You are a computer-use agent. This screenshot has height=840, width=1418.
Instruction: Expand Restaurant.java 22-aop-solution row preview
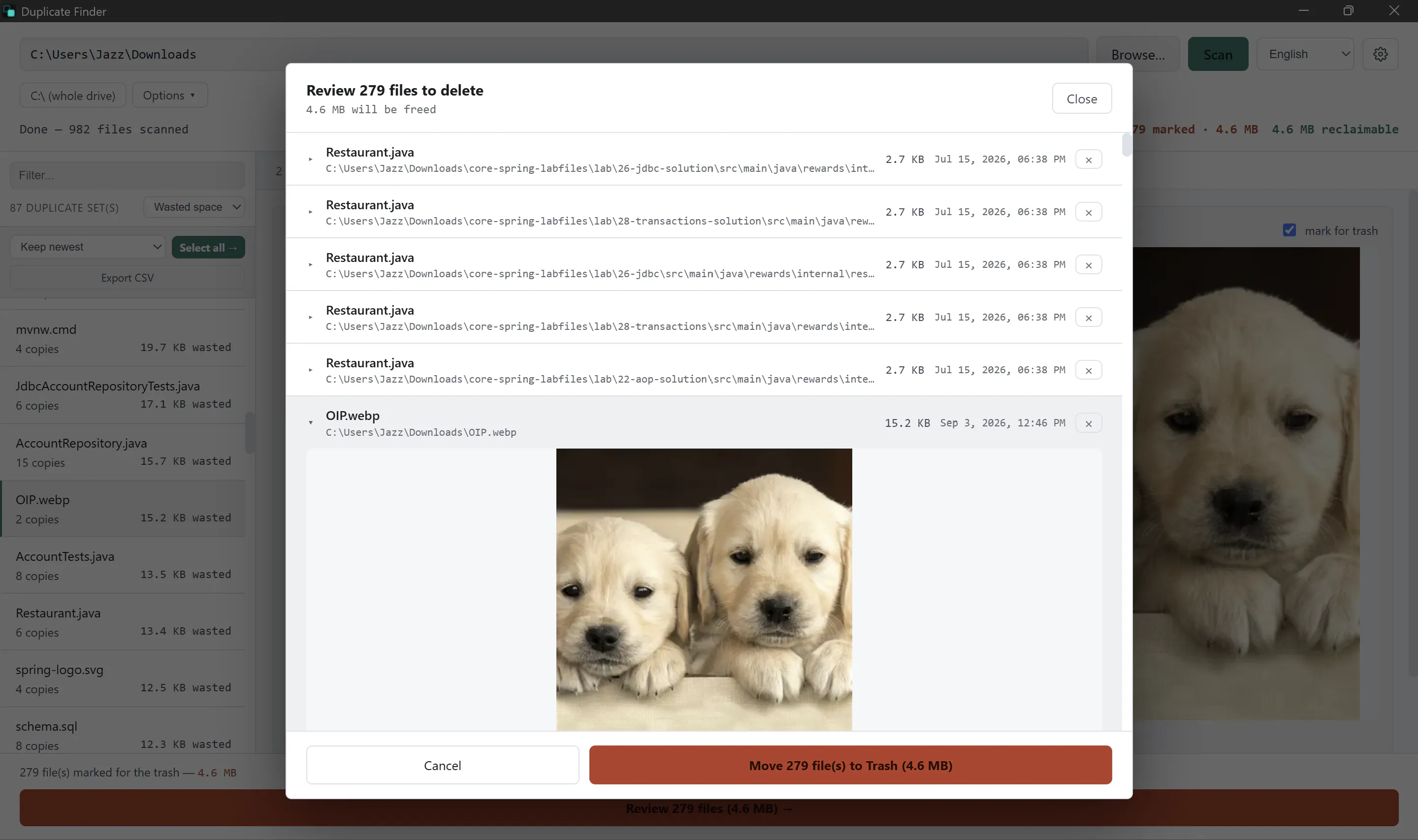tap(310, 370)
